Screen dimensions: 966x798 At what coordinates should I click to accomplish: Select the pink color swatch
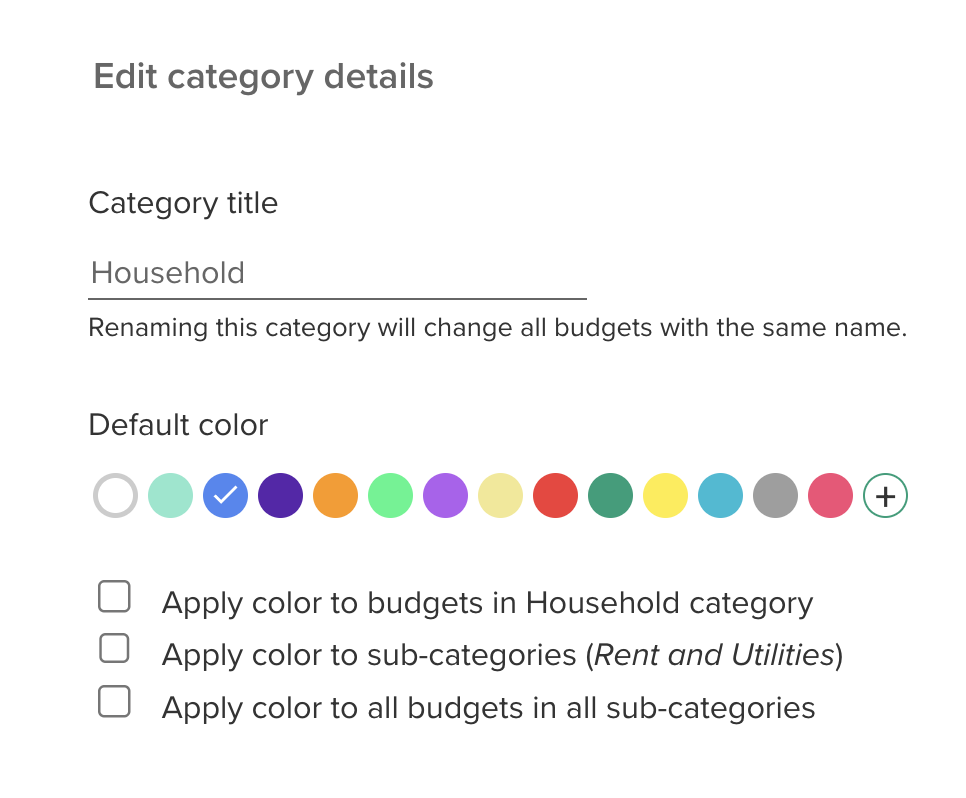(x=830, y=496)
